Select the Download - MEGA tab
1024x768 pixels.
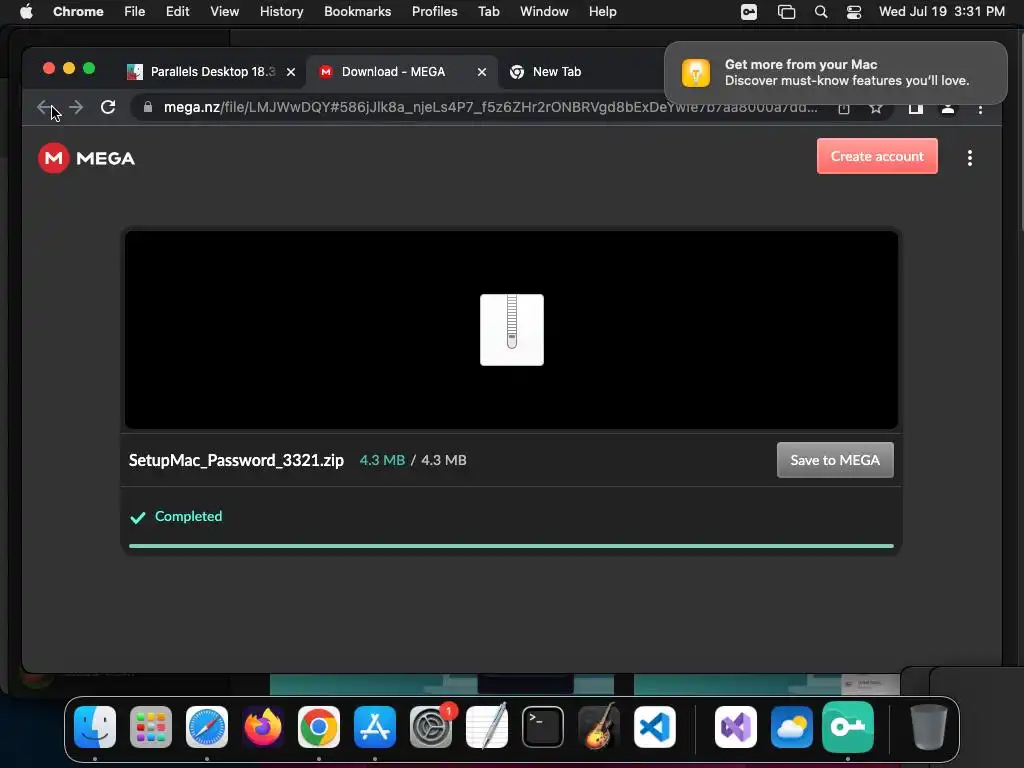tap(393, 72)
